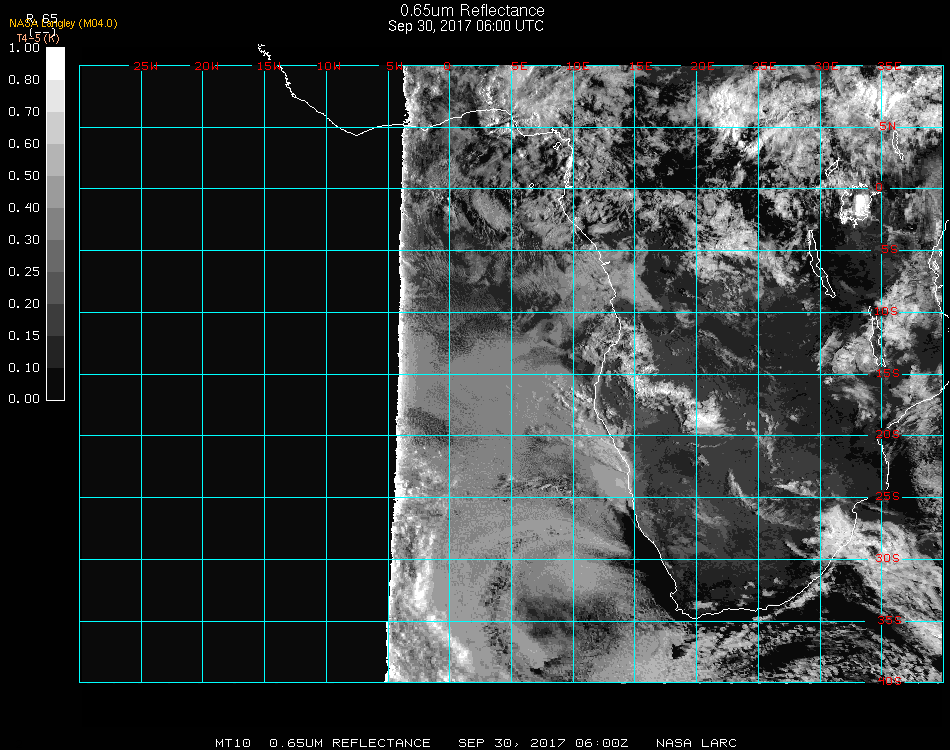Click the 5N latitude label
Screen dimensions: 950x750
pyautogui.click(x=888, y=126)
